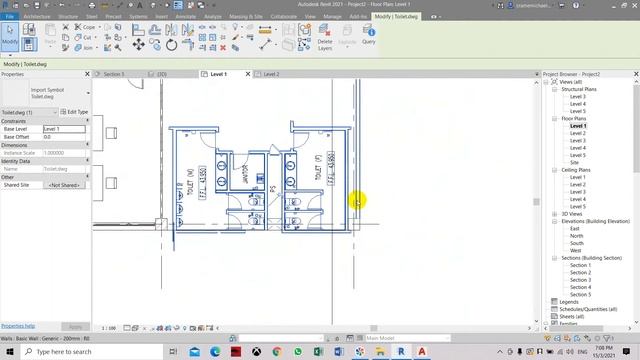
Task: Click the Query import tool
Action: pyautogui.click(x=369, y=34)
